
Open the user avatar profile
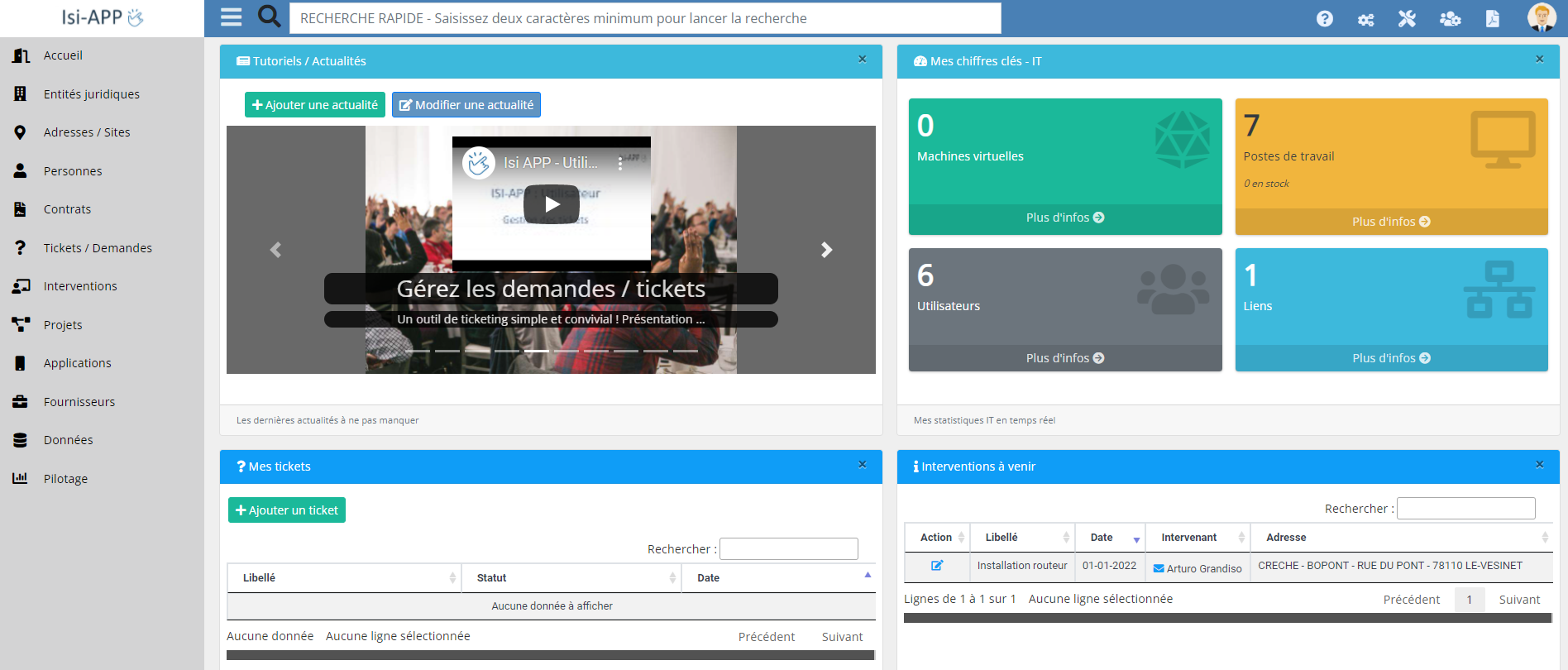1541,17
